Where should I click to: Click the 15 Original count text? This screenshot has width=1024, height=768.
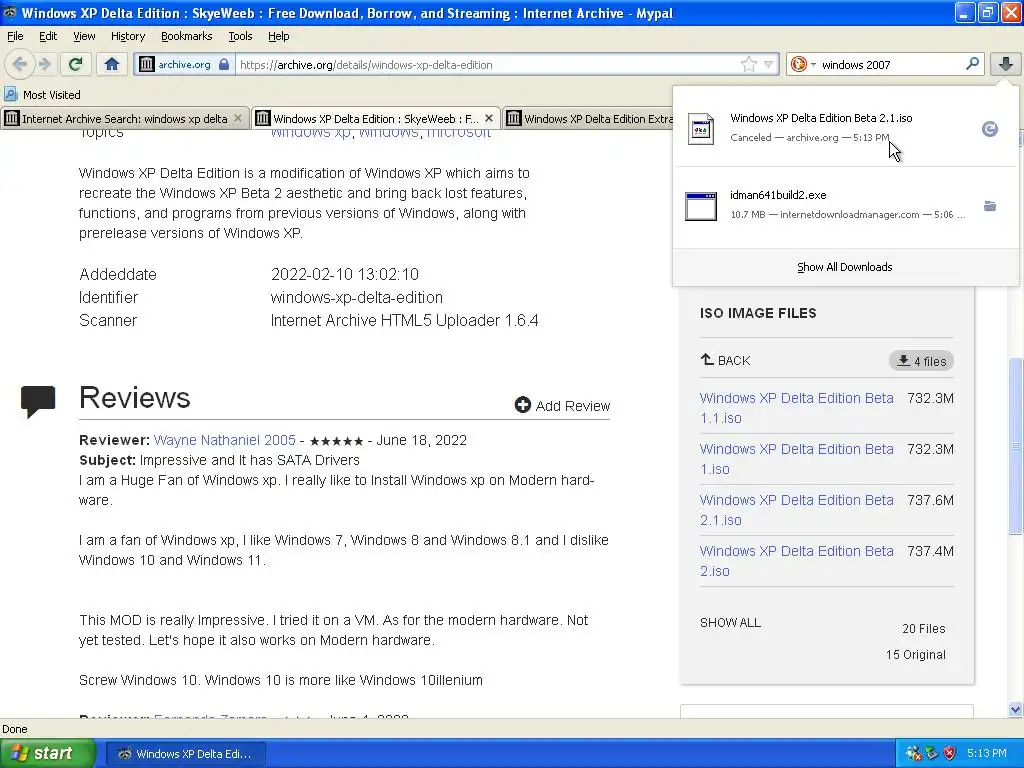click(x=916, y=654)
